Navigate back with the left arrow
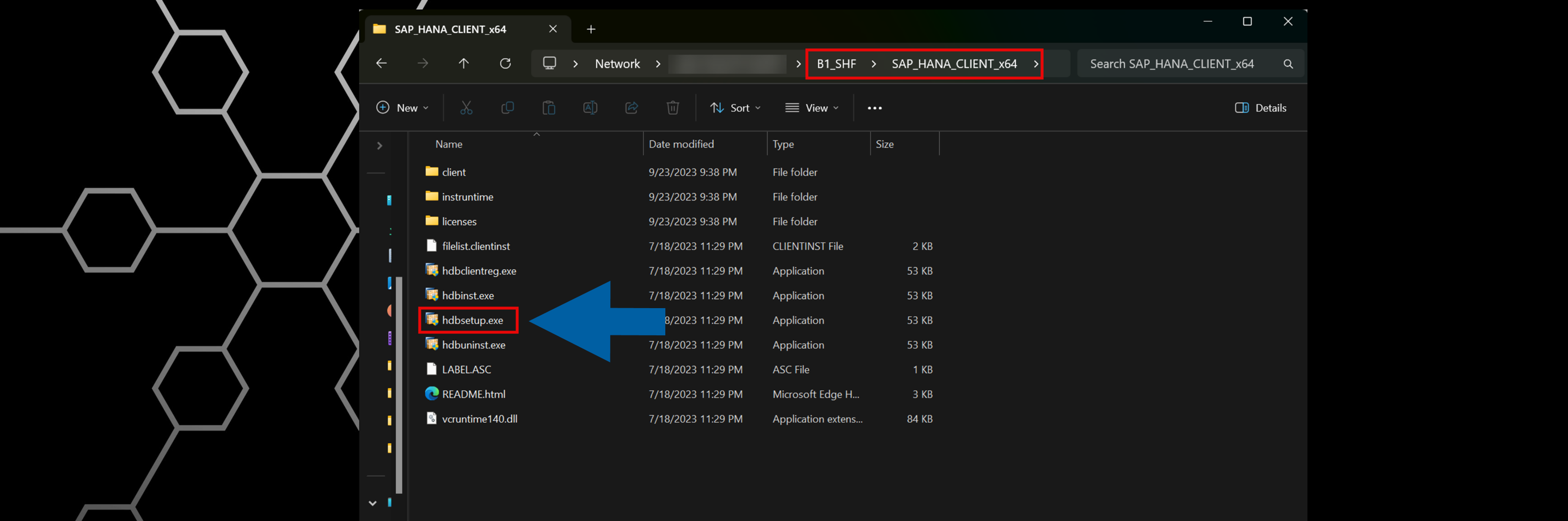 (x=382, y=63)
